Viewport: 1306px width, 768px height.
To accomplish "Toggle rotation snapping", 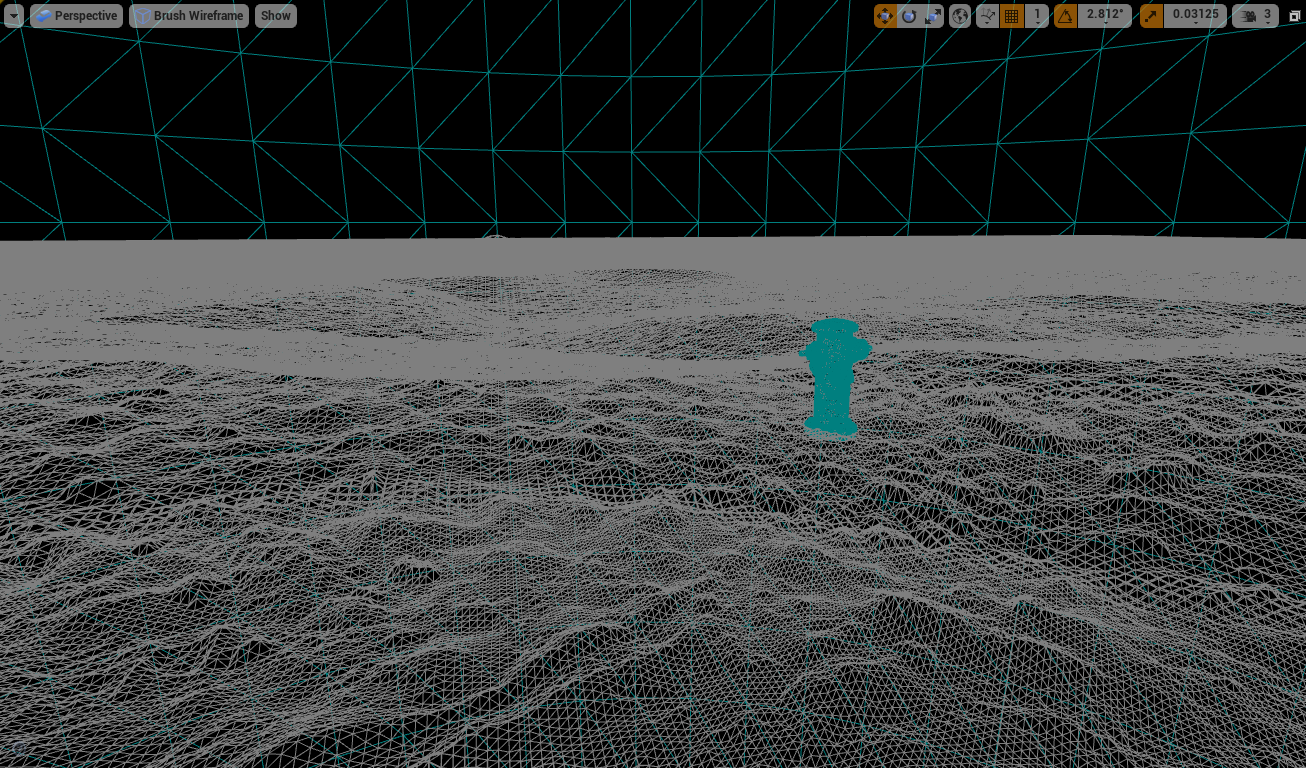I will pos(1066,16).
